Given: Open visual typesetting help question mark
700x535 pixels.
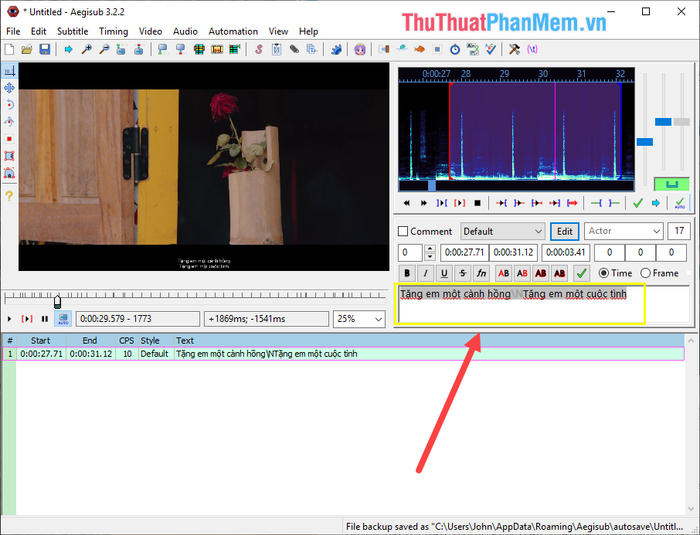Looking at the screenshot, I should [9, 196].
